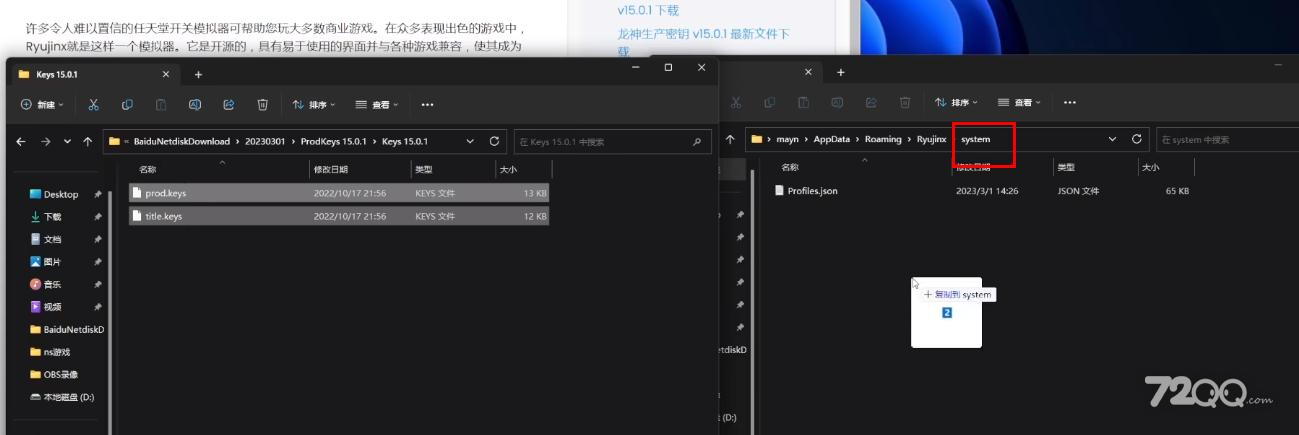Screen dimensions: 1299x435
Task: Click Paste icon in Keys 15.0.1 window
Action: 161,104
